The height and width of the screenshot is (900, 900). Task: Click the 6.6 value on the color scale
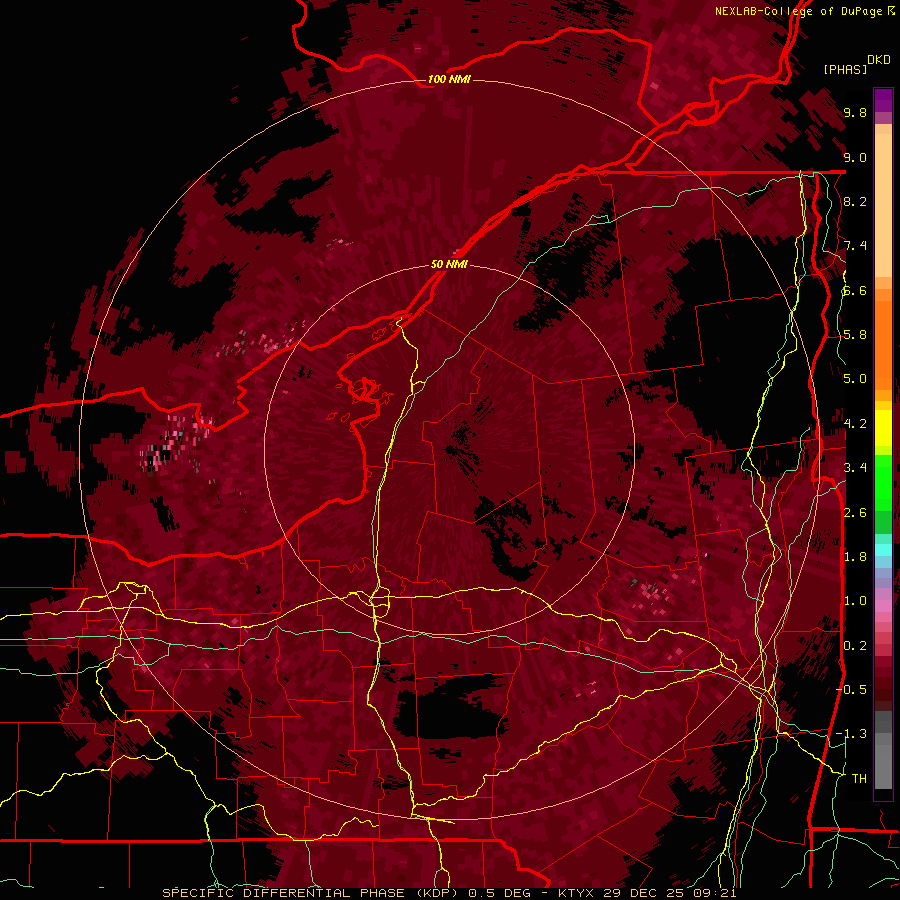click(855, 291)
